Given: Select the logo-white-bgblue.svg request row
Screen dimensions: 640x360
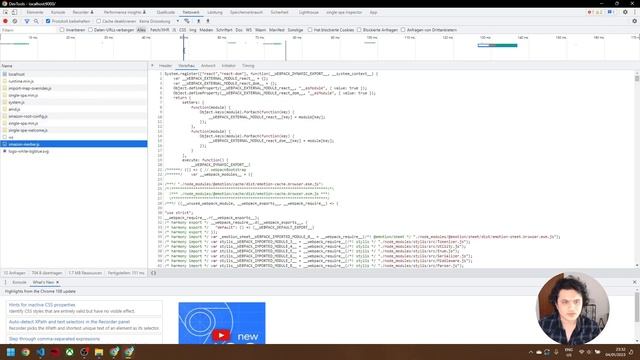Looking at the screenshot, I should [73, 151].
